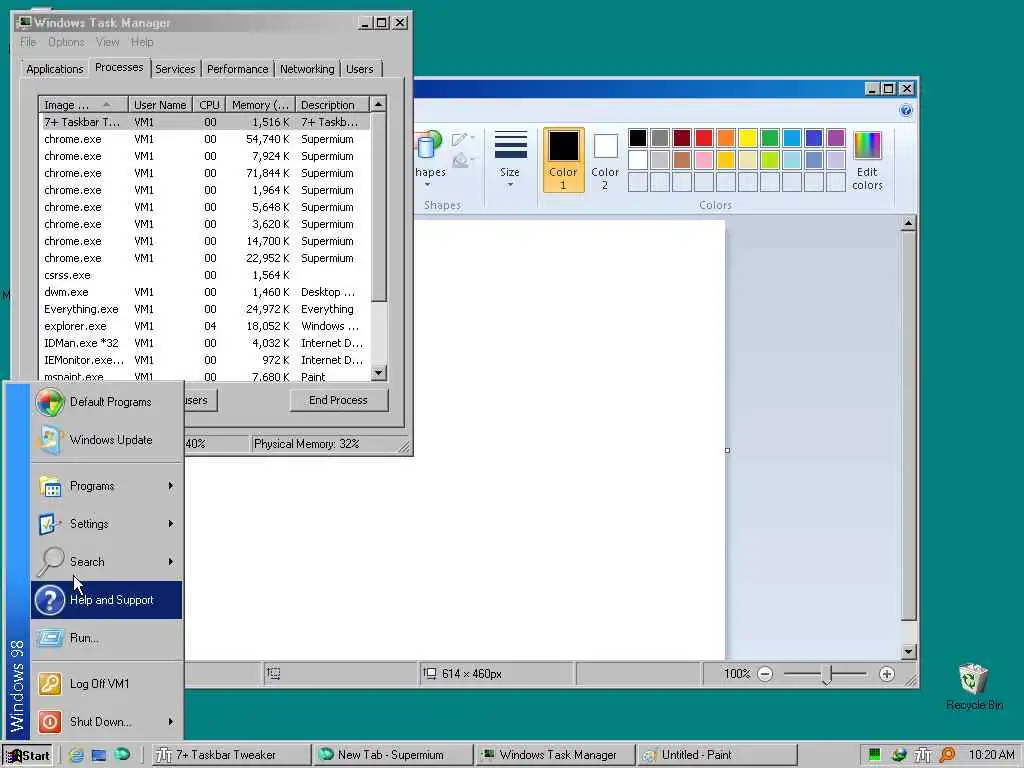Sort processes by Description column
Image resolution: width=1024 pixels, height=768 pixels.
coord(332,105)
